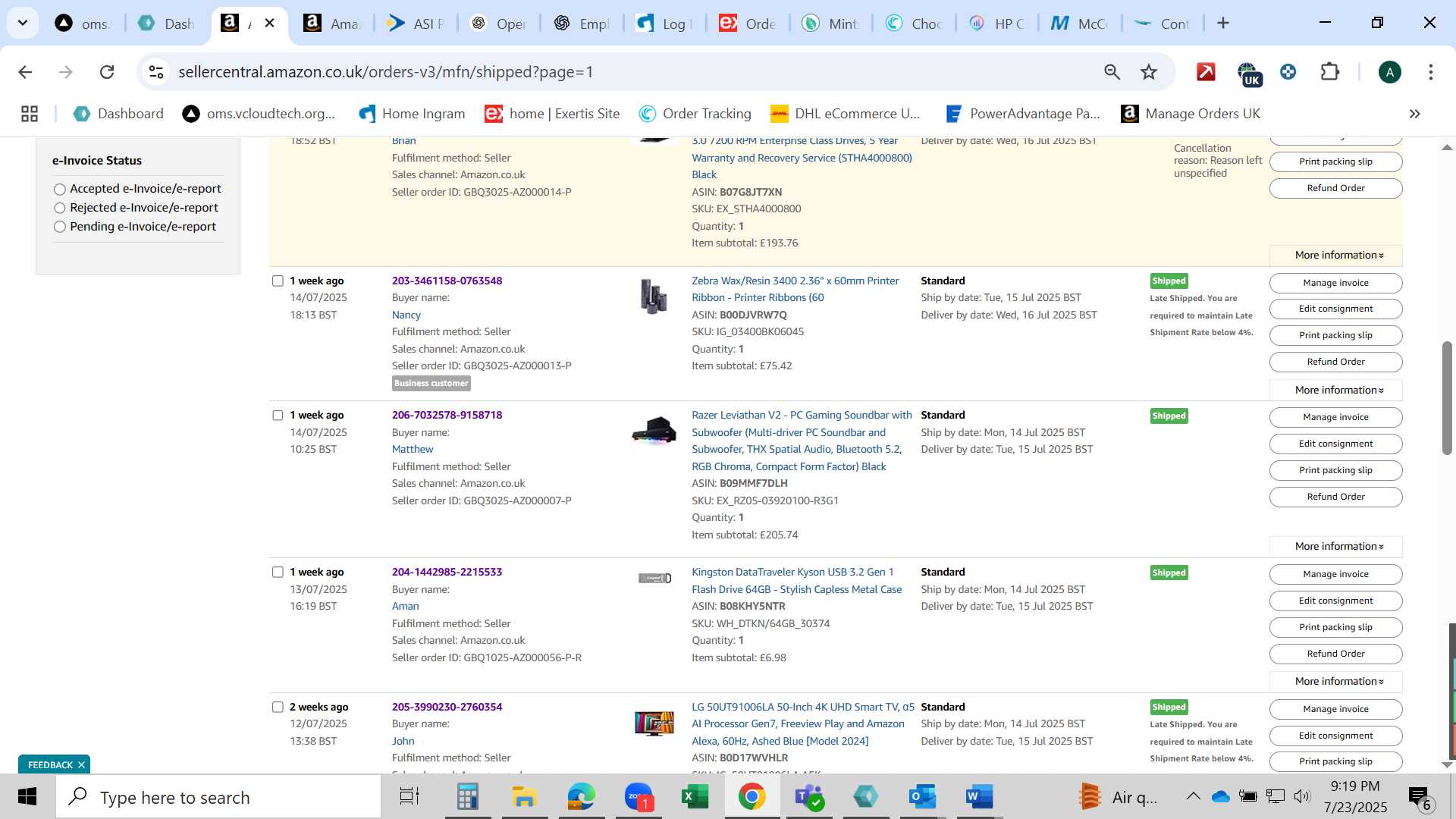The height and width of the screenshot is (819, 1456).
Task: Switch to the oms tab
Action: coord(83,24)
